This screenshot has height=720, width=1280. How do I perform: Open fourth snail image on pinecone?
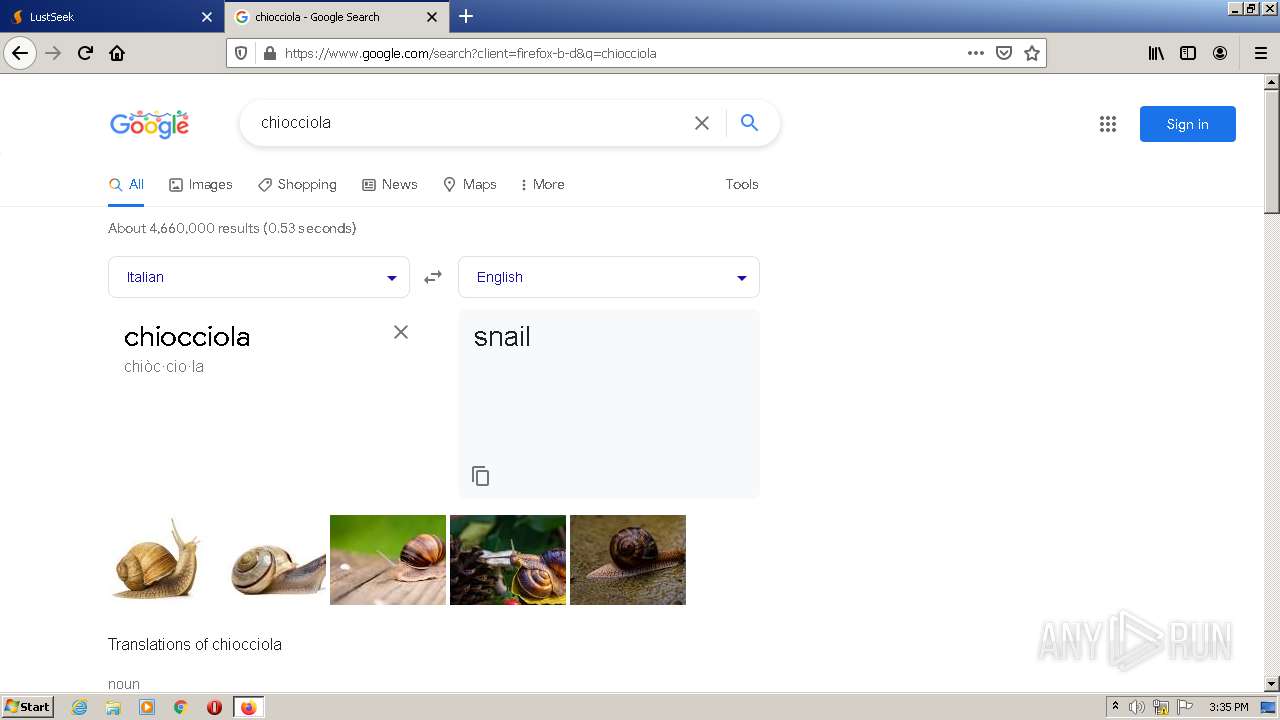[x=508, y=560]
